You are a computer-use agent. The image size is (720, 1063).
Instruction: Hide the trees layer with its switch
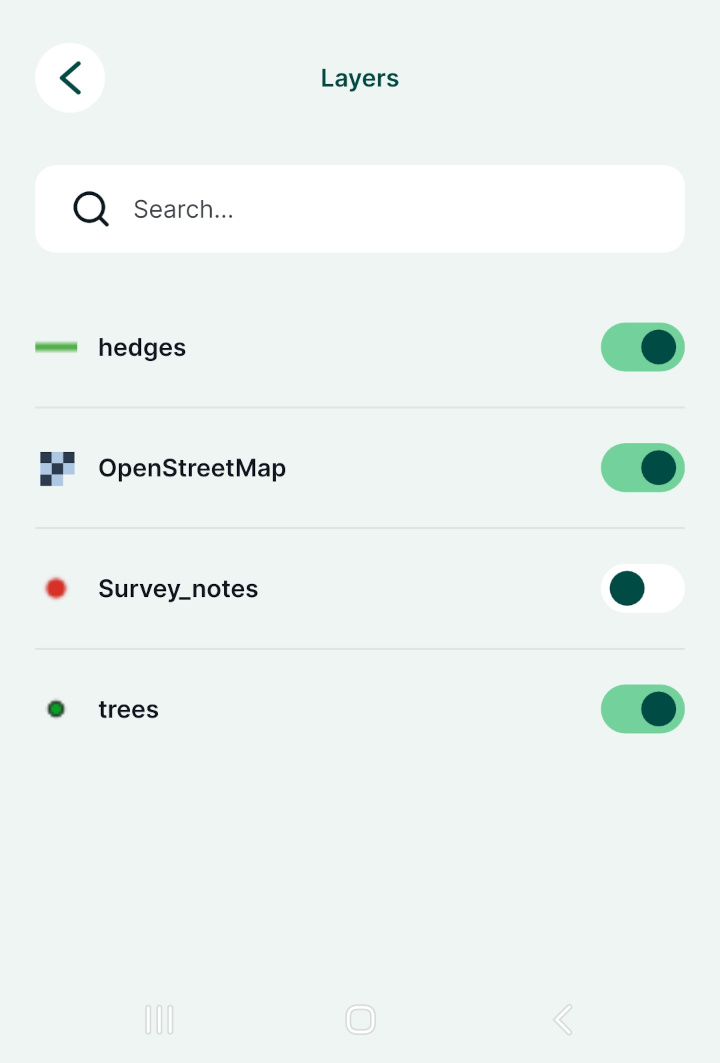coord(643,709)
